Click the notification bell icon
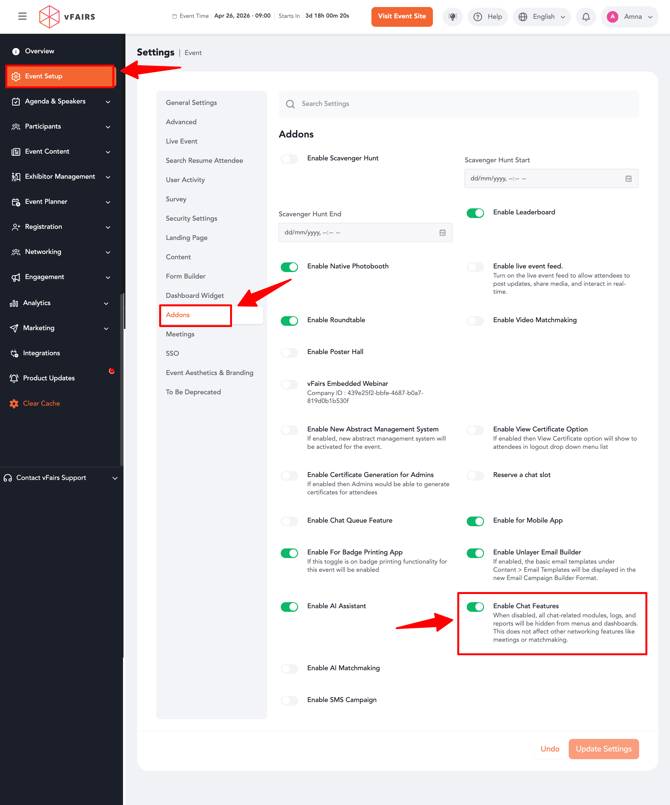670x805 pixels. 586,17
